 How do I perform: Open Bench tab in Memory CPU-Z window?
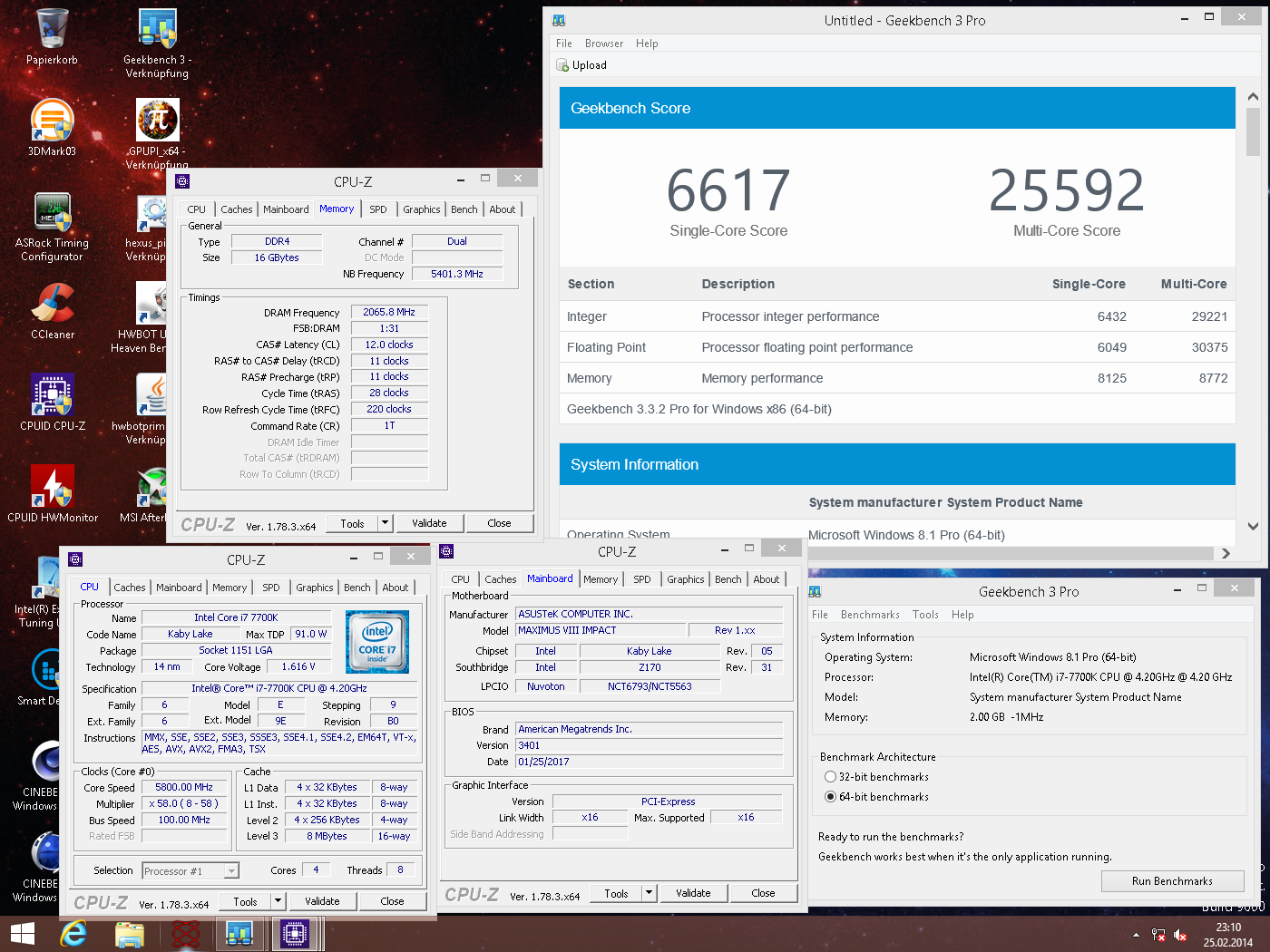pos(464,209)
